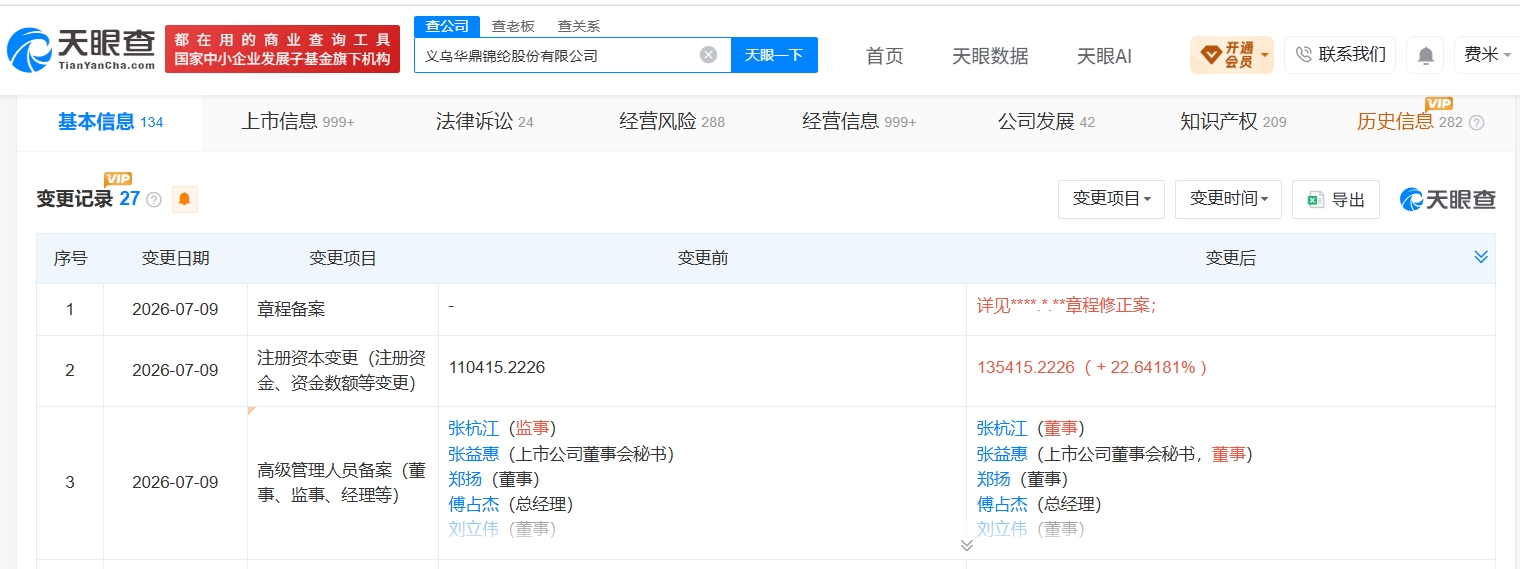Screen dimensions: 1520x569
Task: Open the 费米 user account dropdown
Action: tap(1488, 55)
